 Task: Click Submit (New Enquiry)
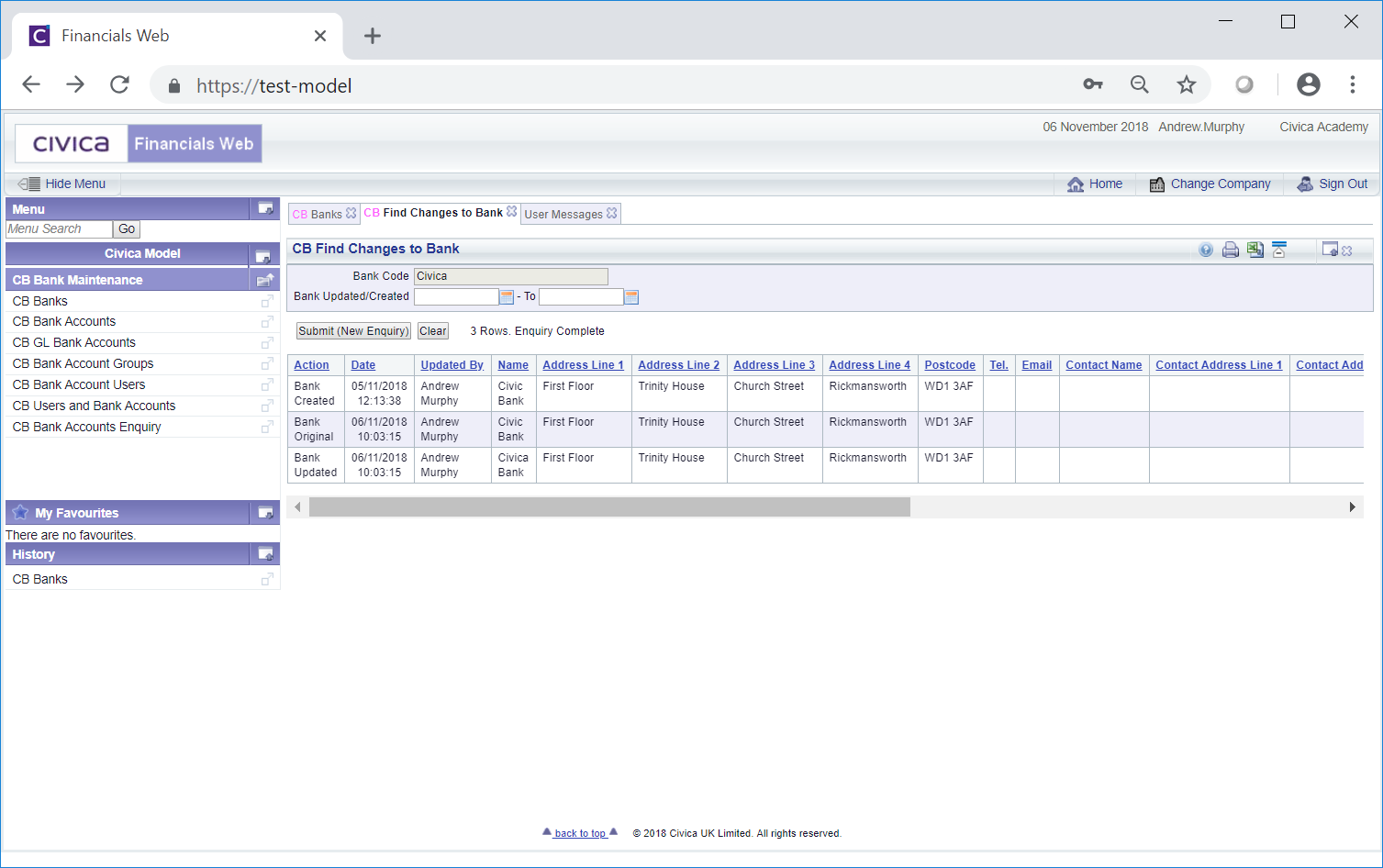point(353,331)
